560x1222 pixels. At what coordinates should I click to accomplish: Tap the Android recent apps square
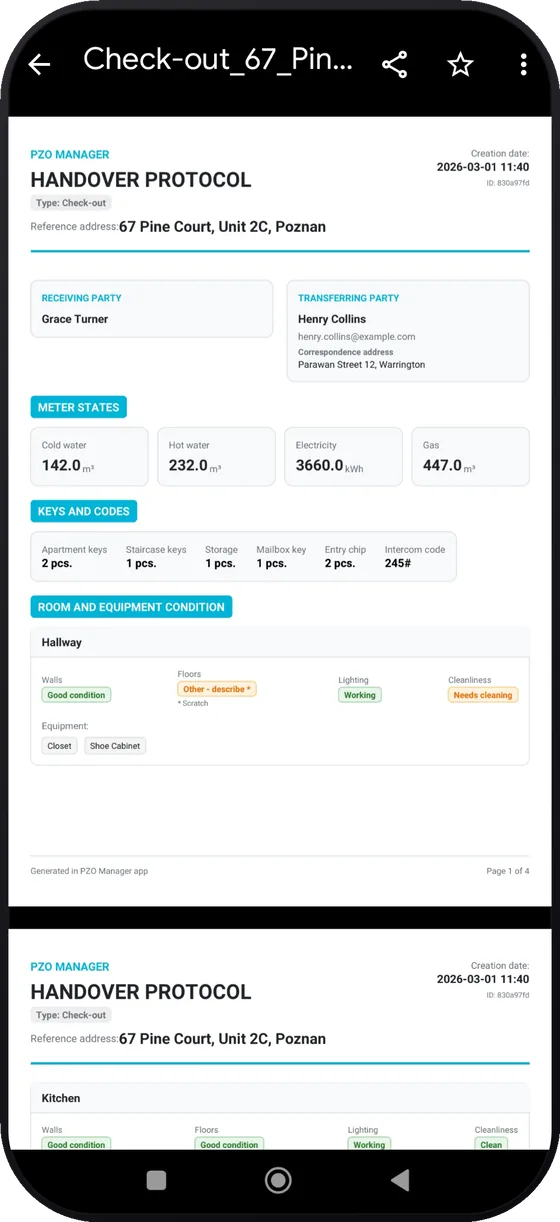pyautogui.click(x=156, y=1180)
